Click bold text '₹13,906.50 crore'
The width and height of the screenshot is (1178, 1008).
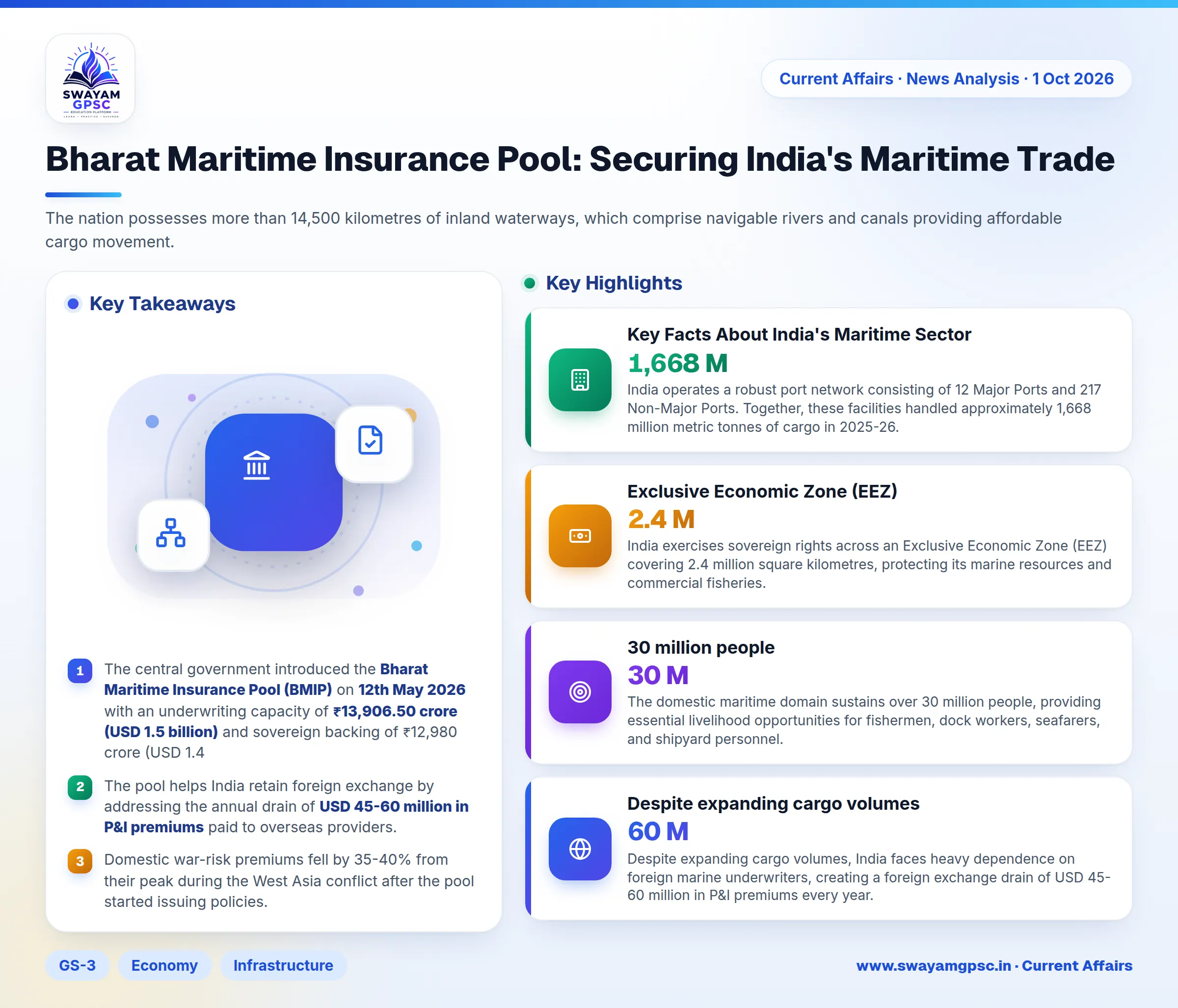pos(395,711)
